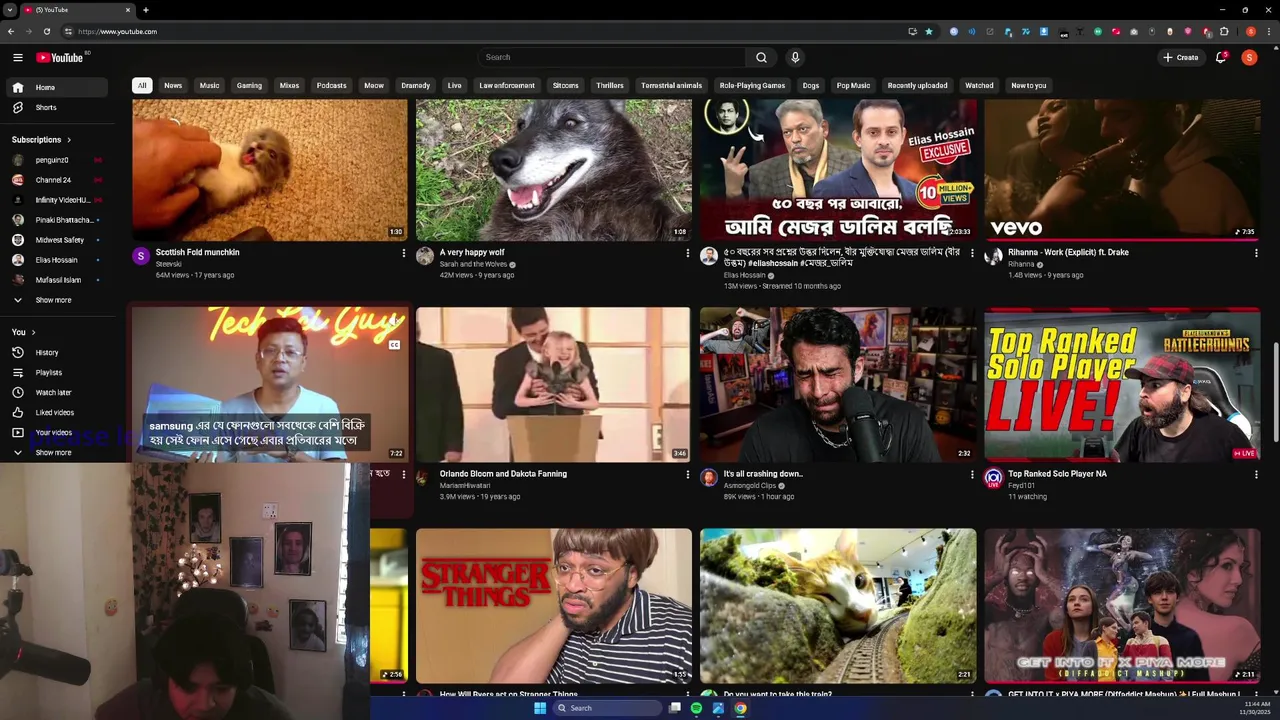Open options menu for A very happy wolf

688,253
